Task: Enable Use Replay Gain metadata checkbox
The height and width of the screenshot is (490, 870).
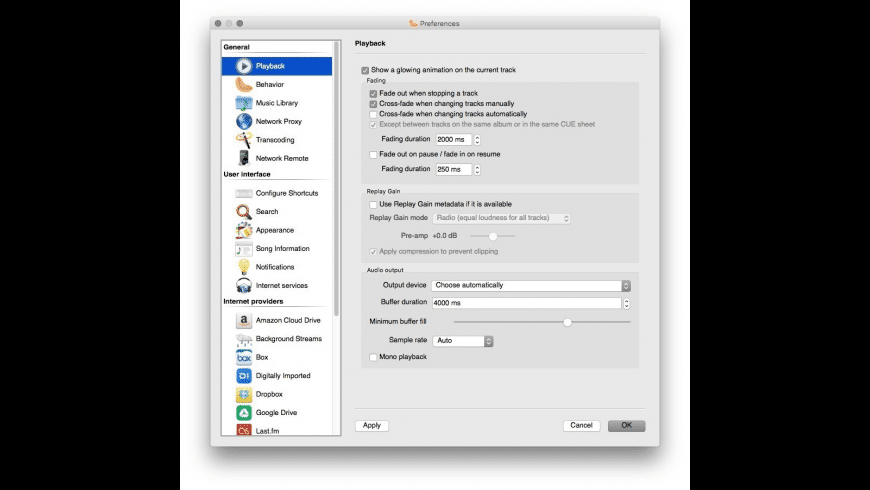Action: (373, 205)
